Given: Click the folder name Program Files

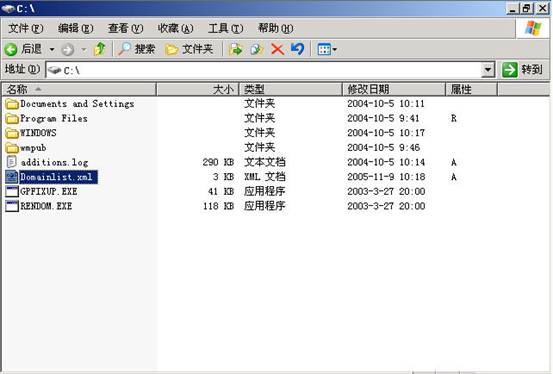Looking at the screenshot, I should (x=54, y=118).
